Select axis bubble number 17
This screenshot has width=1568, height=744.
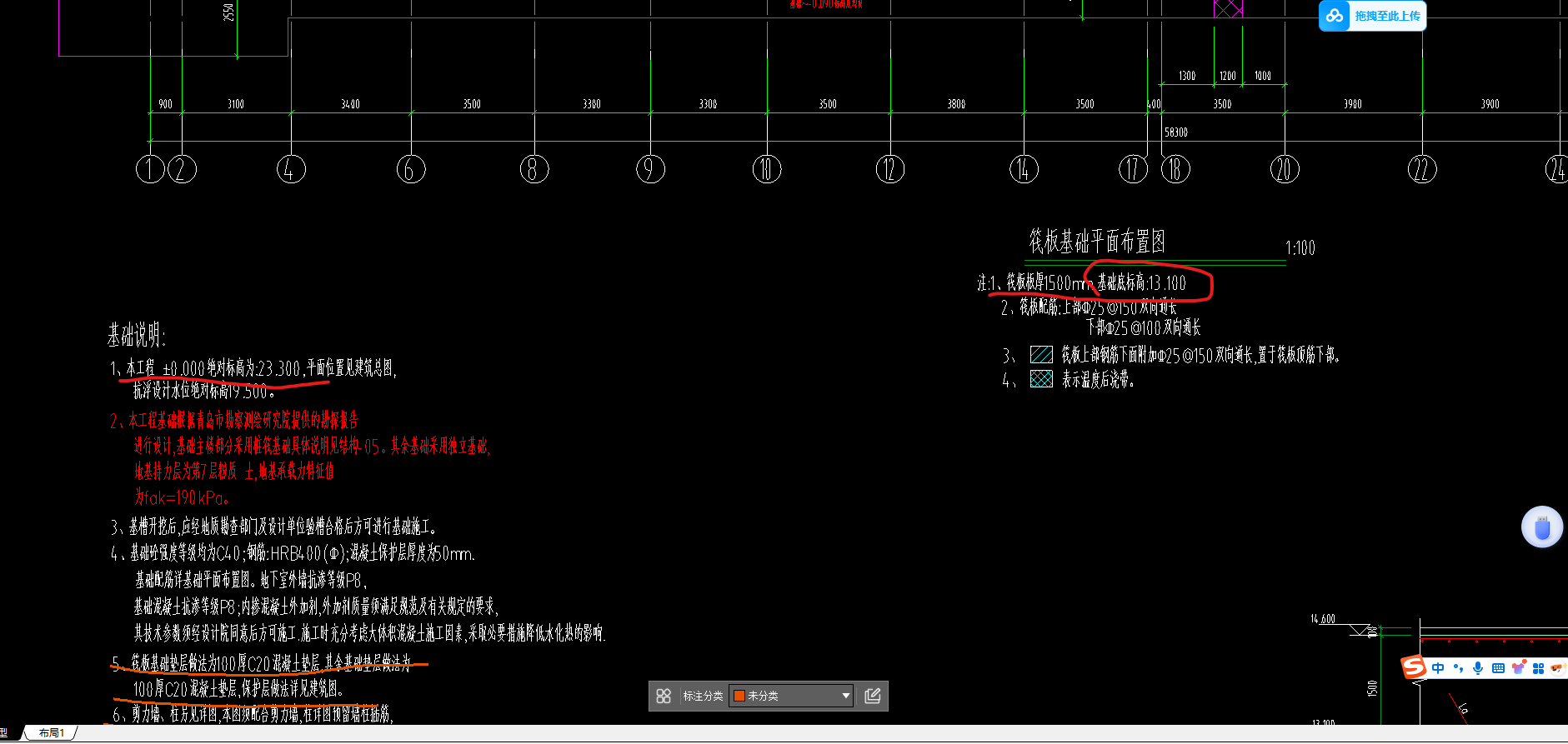coord(1133,169)
